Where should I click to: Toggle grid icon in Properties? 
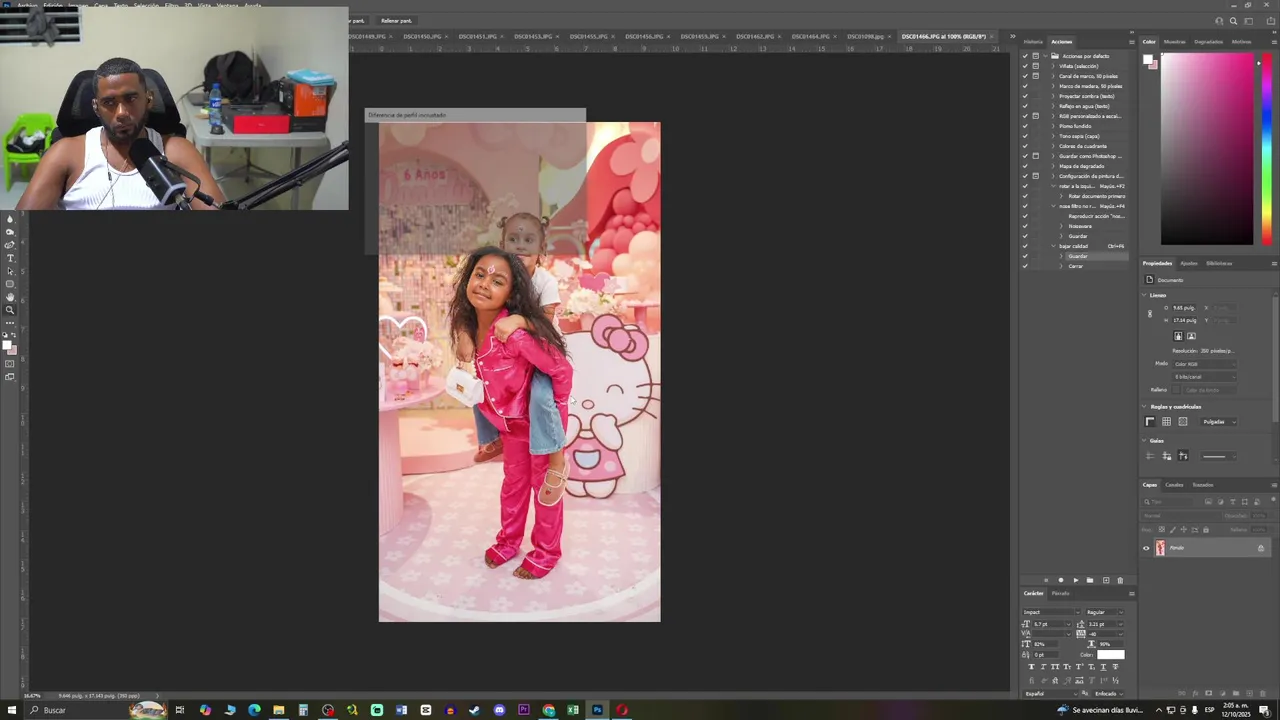pos(1166,422)
